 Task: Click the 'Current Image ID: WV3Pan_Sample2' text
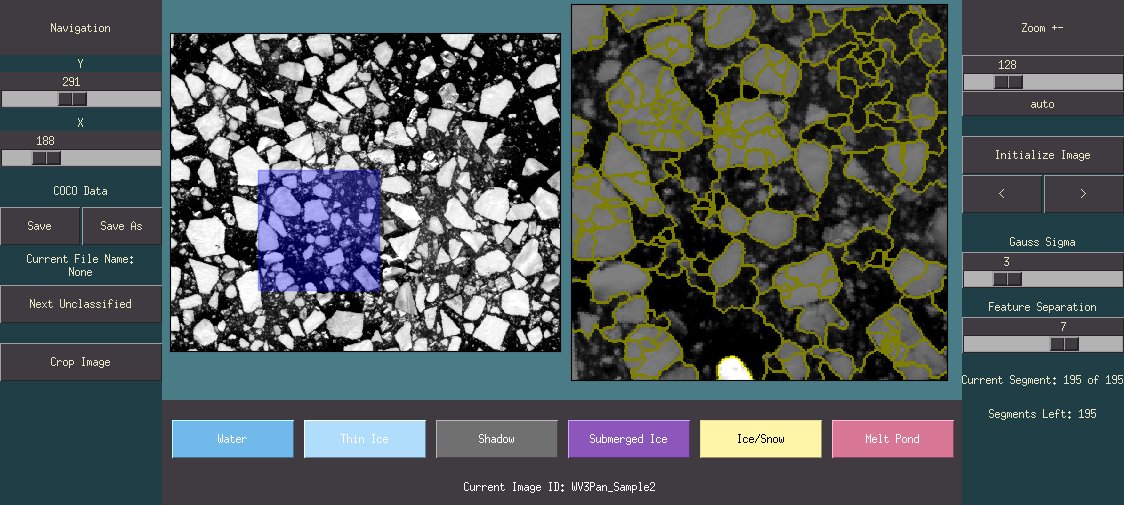pyautogui.click(x=559, y=487)
